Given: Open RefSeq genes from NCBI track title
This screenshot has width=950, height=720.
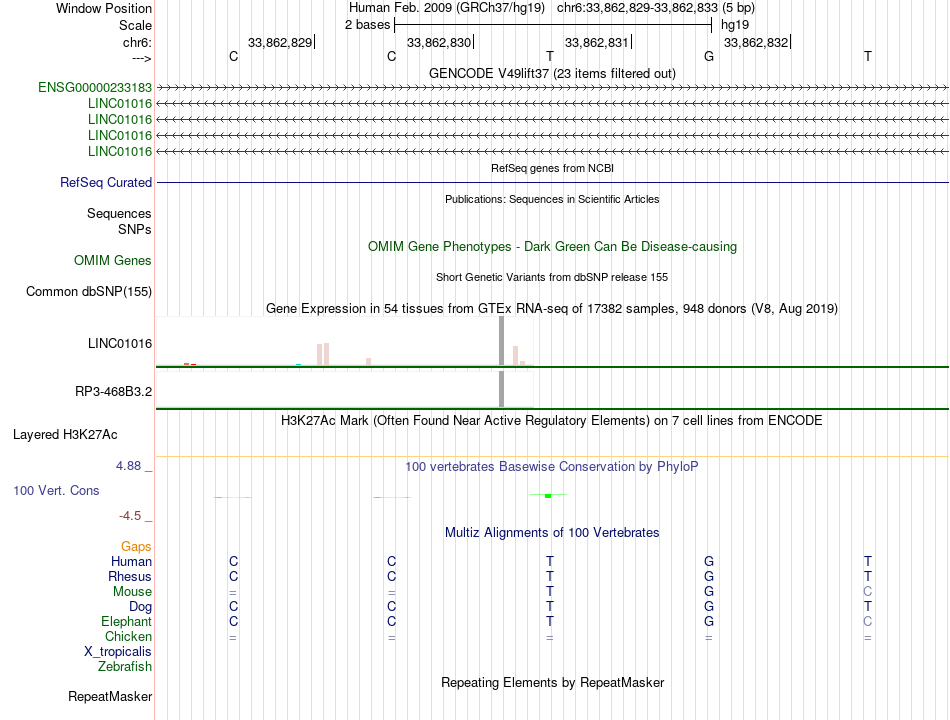Looking at the screenshot, I should pos(552,168).
